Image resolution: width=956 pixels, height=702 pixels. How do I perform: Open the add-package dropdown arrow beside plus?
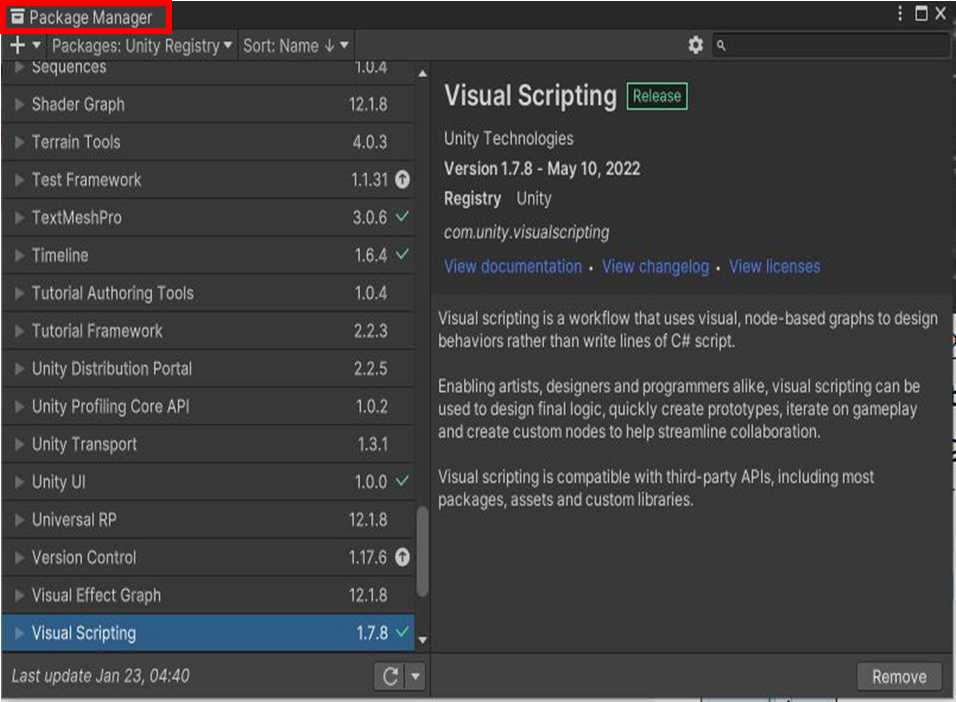pos(37,45)
